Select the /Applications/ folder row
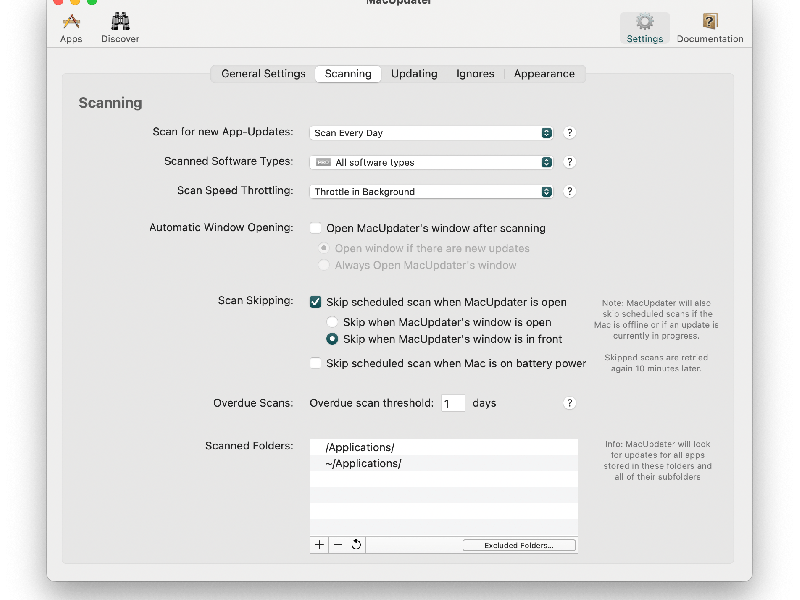Screen dimensions: 800x600 [444, 447]
